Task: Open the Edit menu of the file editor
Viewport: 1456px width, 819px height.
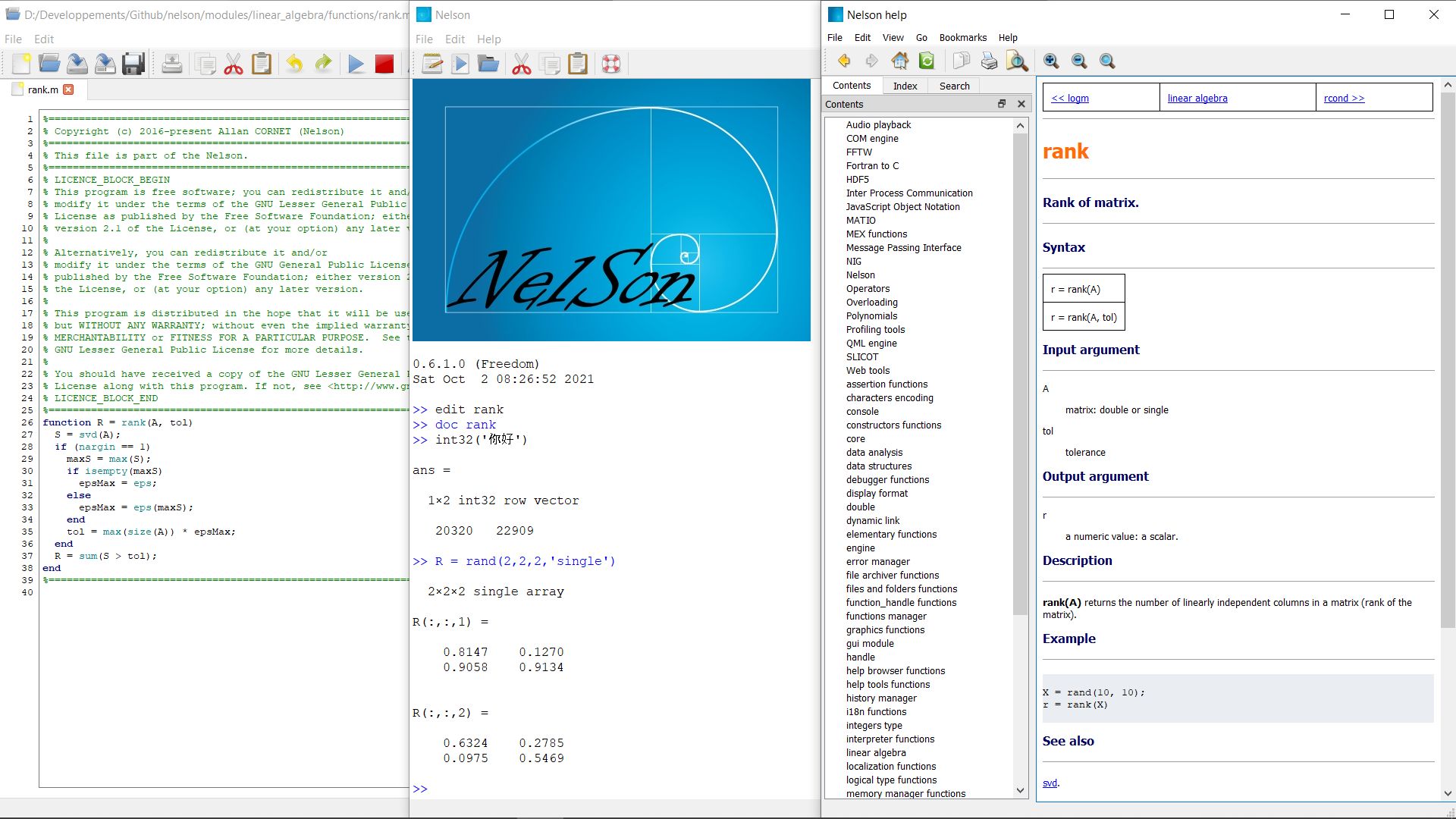Action: coord(43,39)
